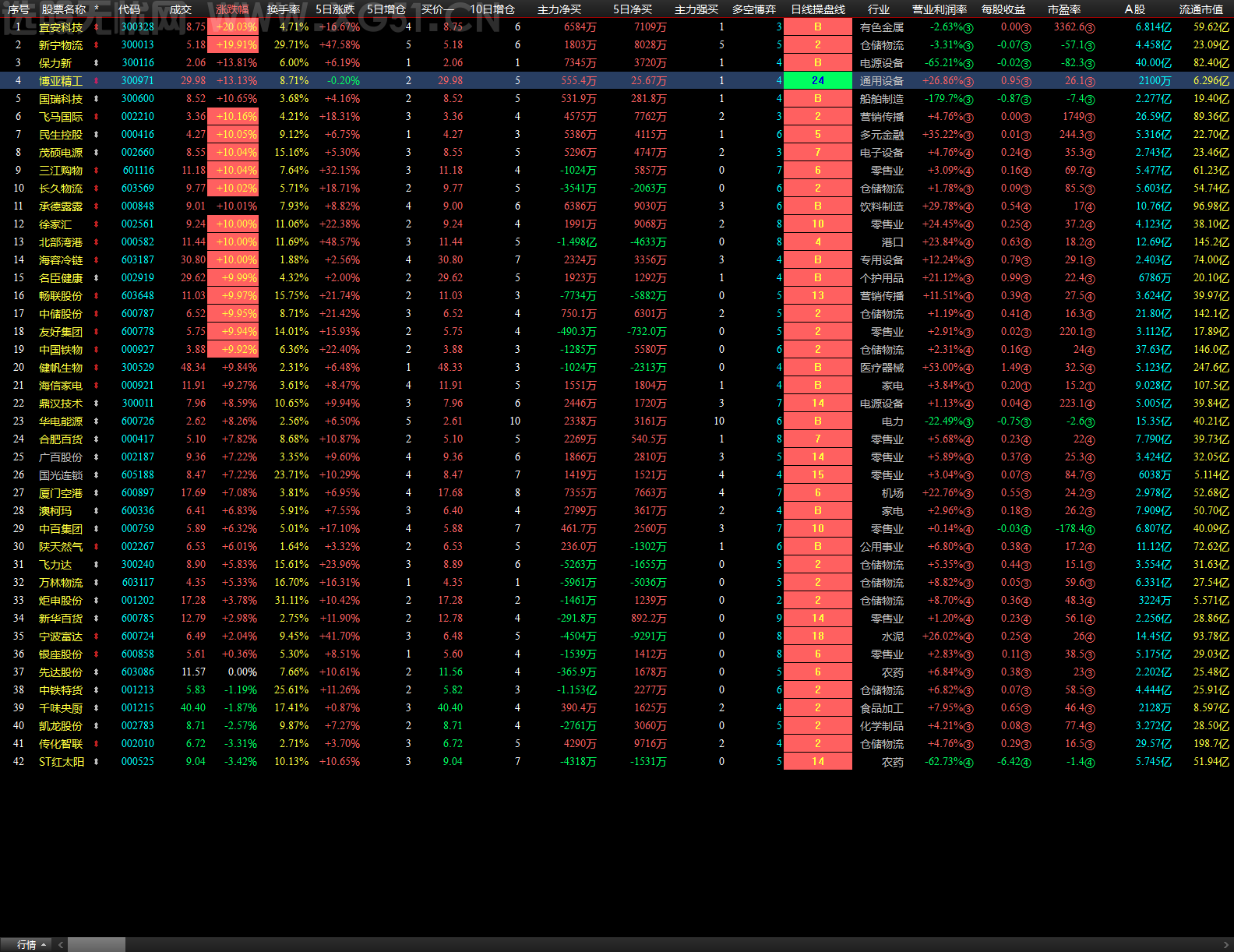Click the marker icon beside 中储股份
Viewport: 1234px width, 952px height.
(x=96, y=314)
